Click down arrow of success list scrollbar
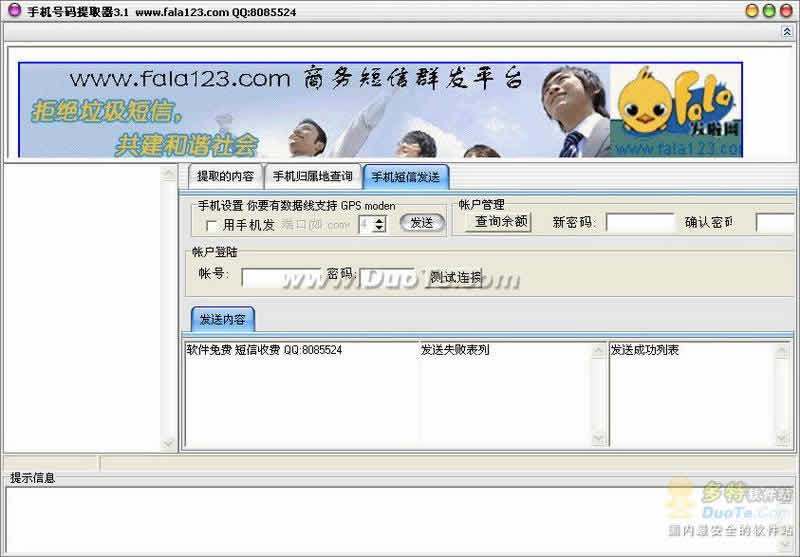 coord(782,439)
